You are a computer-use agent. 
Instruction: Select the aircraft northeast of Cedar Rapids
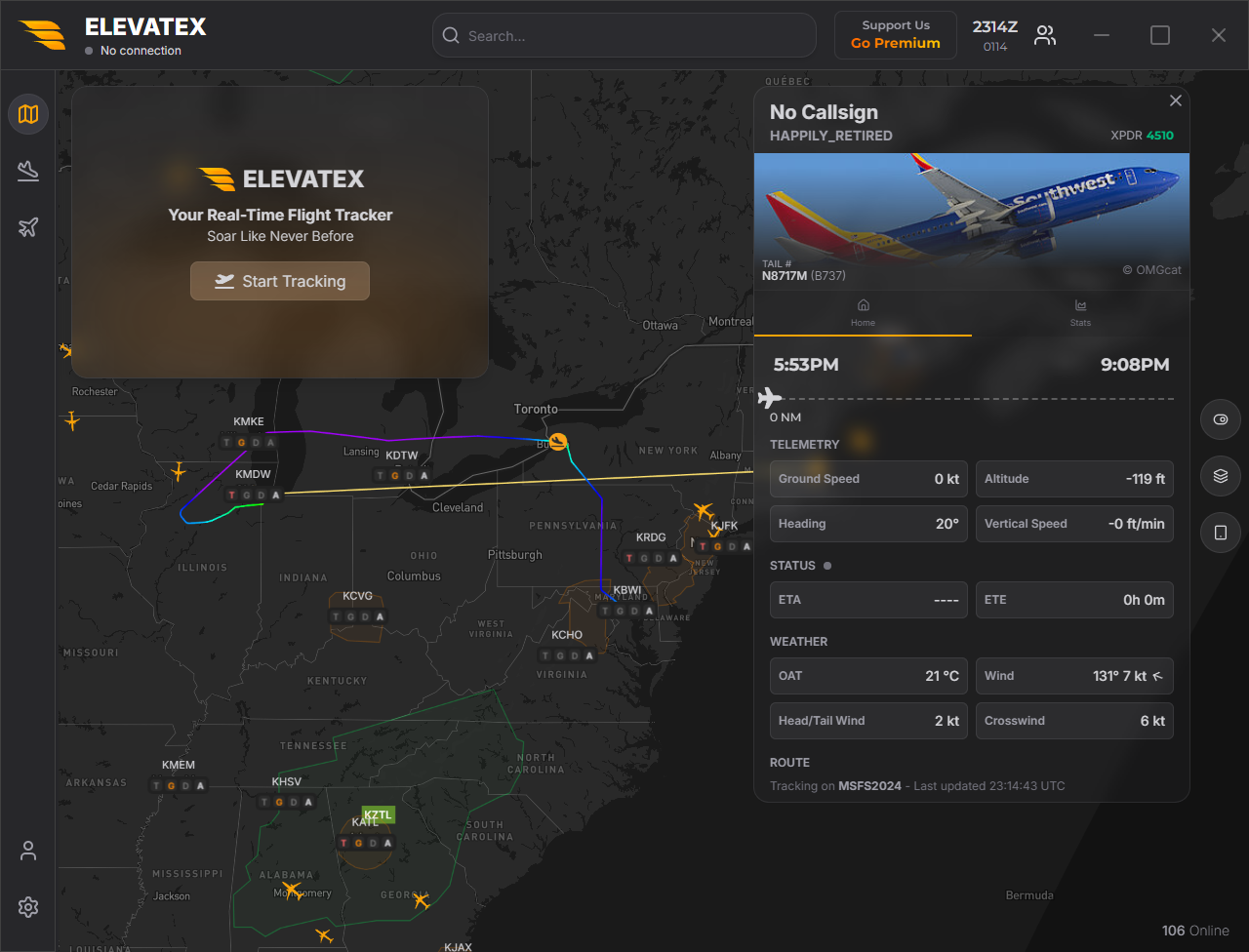click(x=178, y=472)
